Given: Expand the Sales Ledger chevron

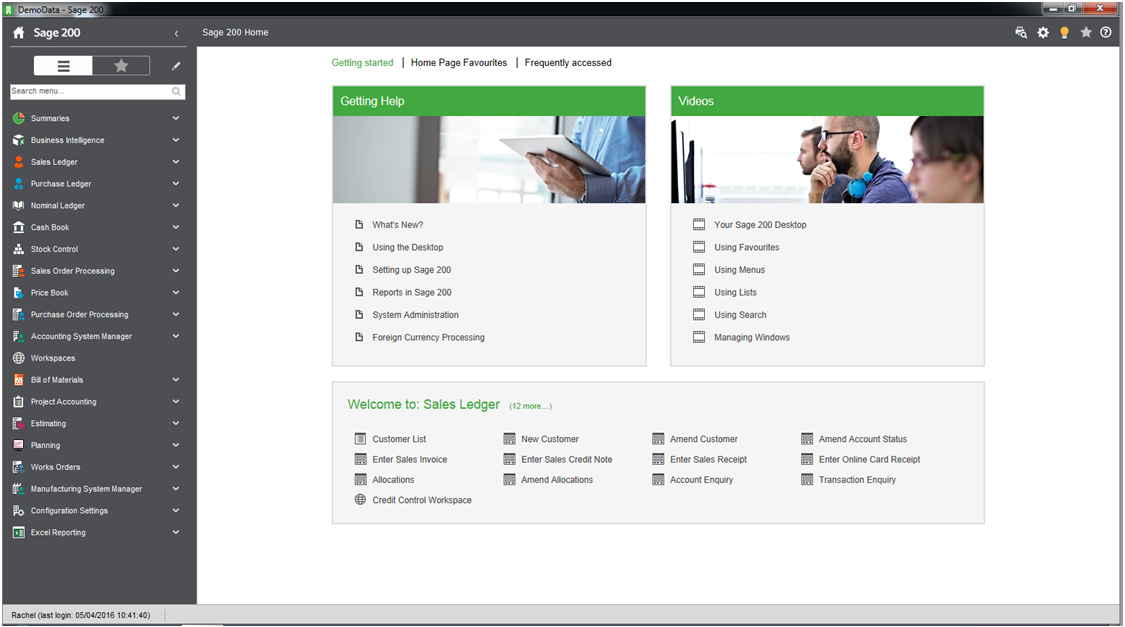Looking at the screenshot, I should click(x=176, y=162).
